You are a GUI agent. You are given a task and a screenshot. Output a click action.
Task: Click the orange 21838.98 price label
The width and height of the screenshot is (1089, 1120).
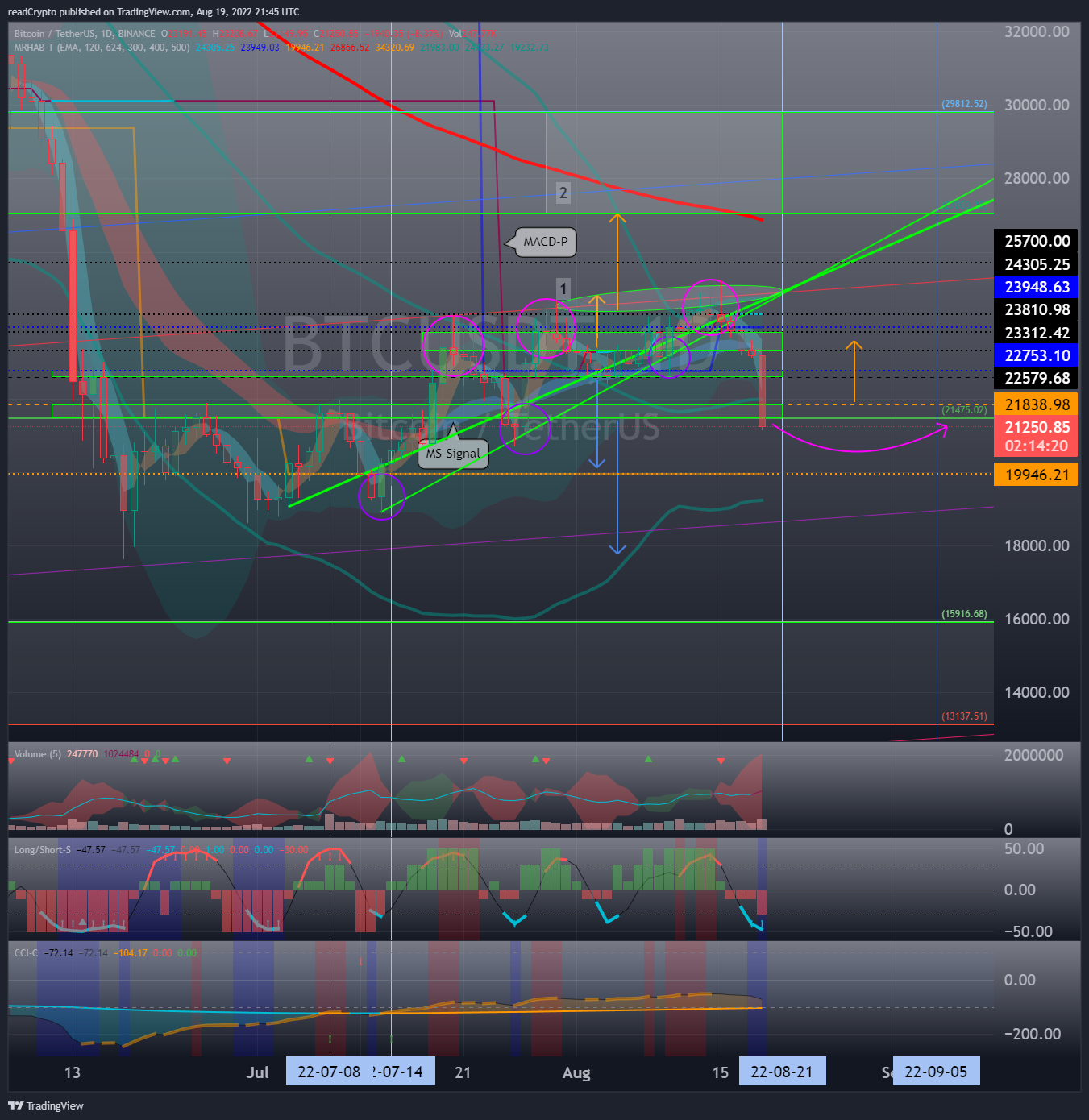click(x=1037, y=404)
